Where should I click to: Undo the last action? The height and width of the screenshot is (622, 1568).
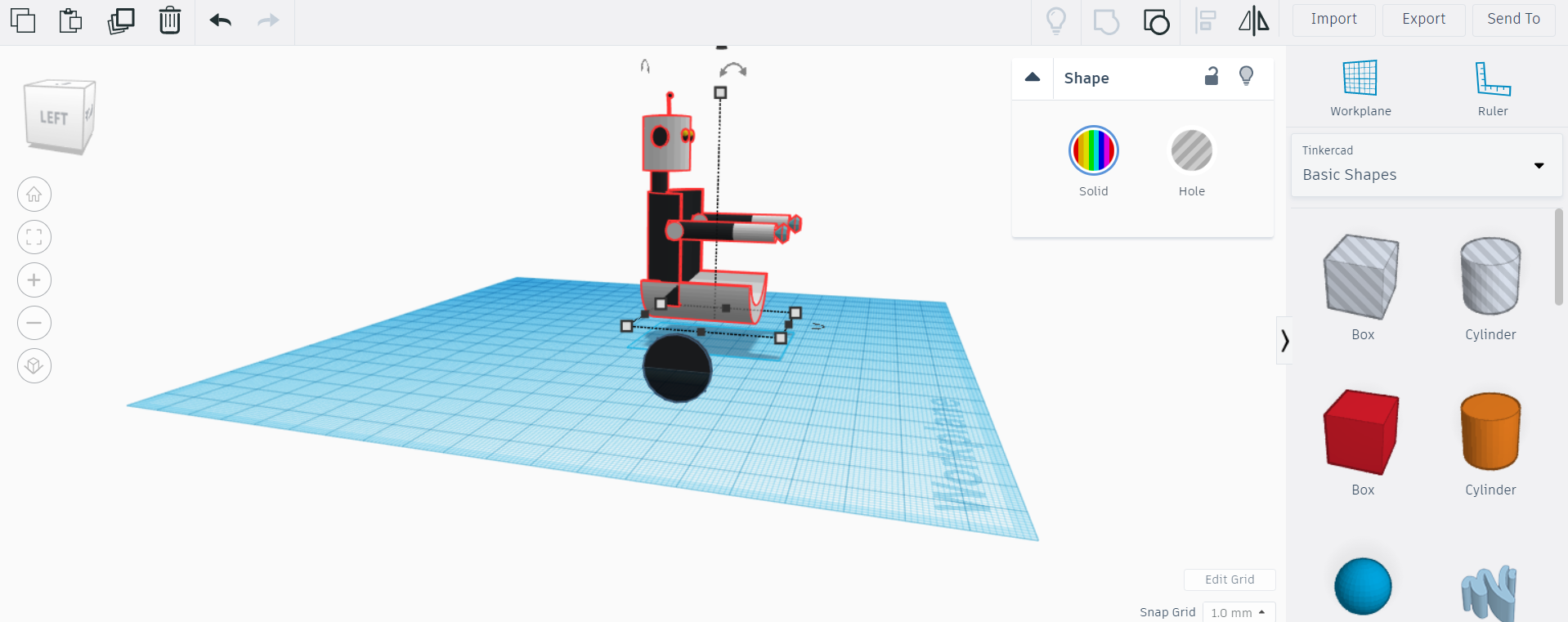[221, 20]
